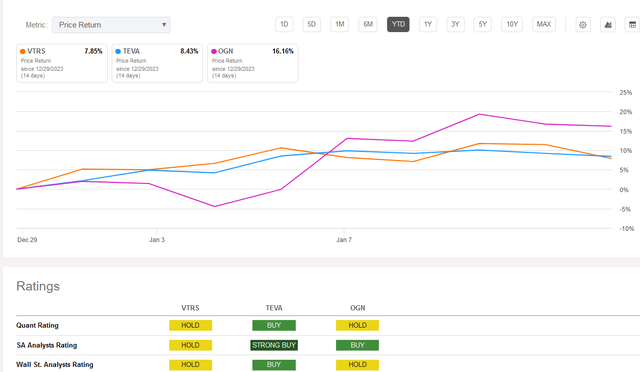Click the Quant Rating row label
Viewport: 640px width, 372px height.
(38, 325)
